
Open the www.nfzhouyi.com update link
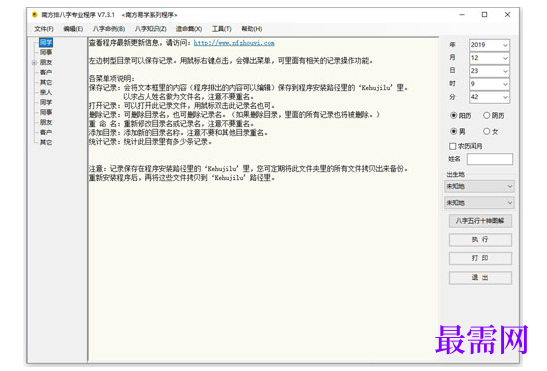pos(234,43)
